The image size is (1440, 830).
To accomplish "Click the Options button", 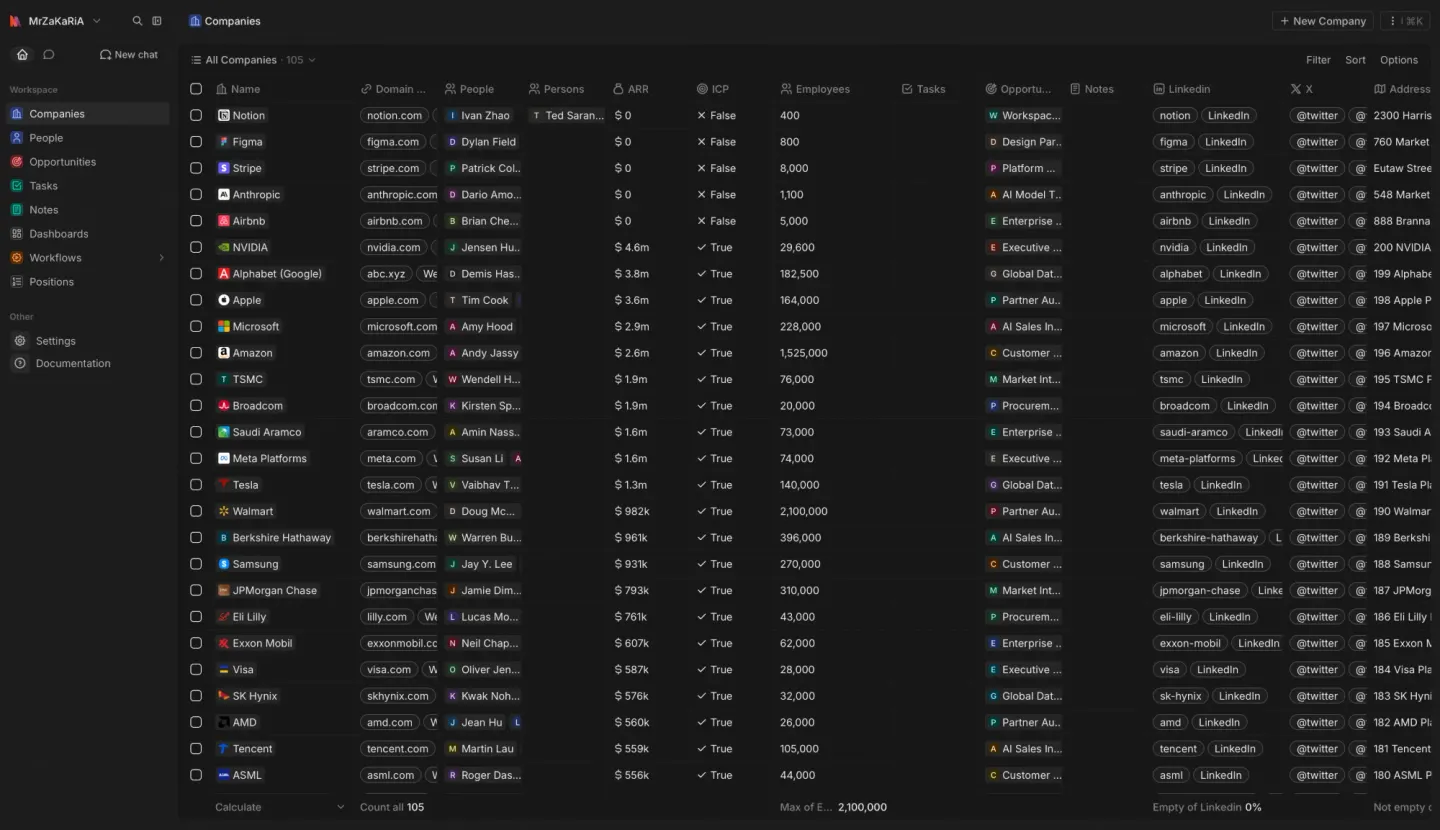I will tap(1398, 60).
